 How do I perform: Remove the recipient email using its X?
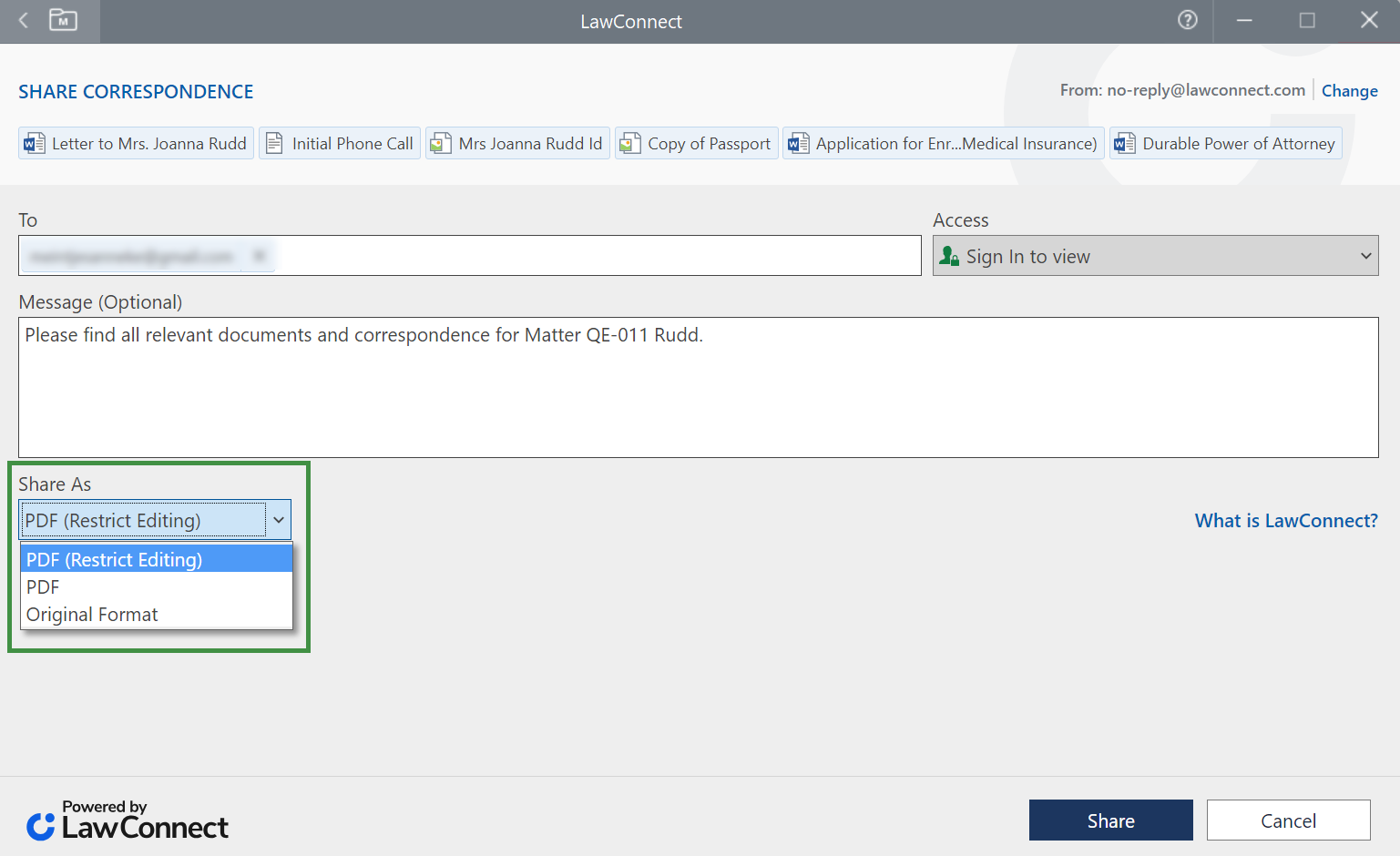point(259,256)
